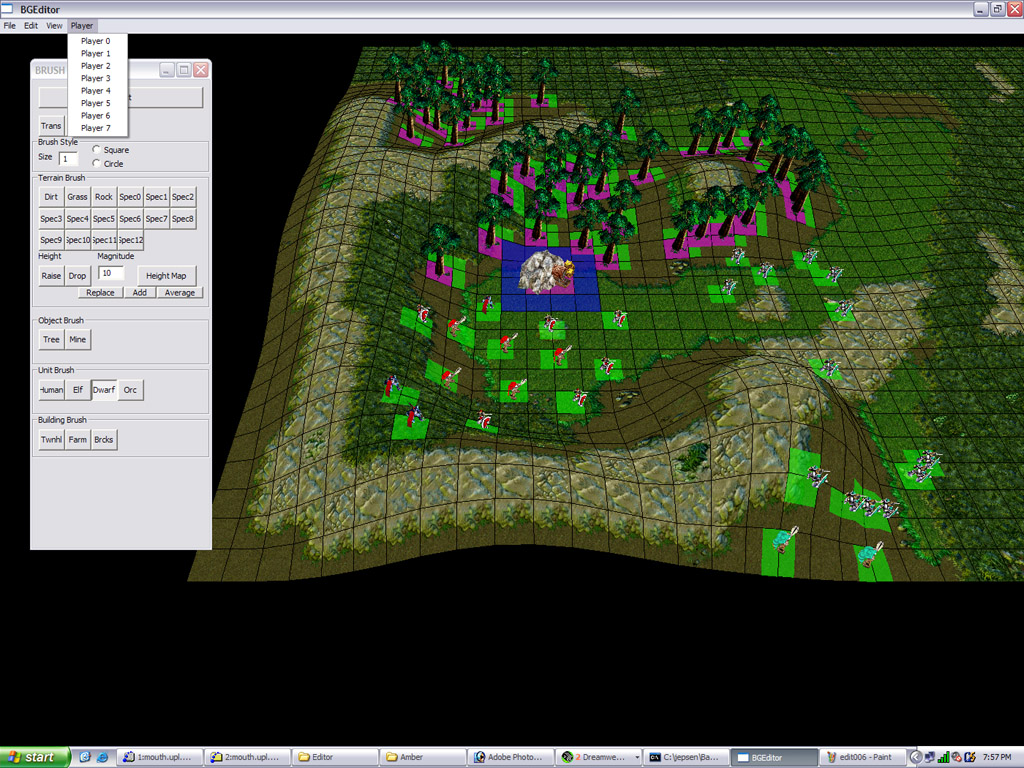Toggle the Dwarf unit brush
Screen dimensions: 1024x768
(104, 390)
